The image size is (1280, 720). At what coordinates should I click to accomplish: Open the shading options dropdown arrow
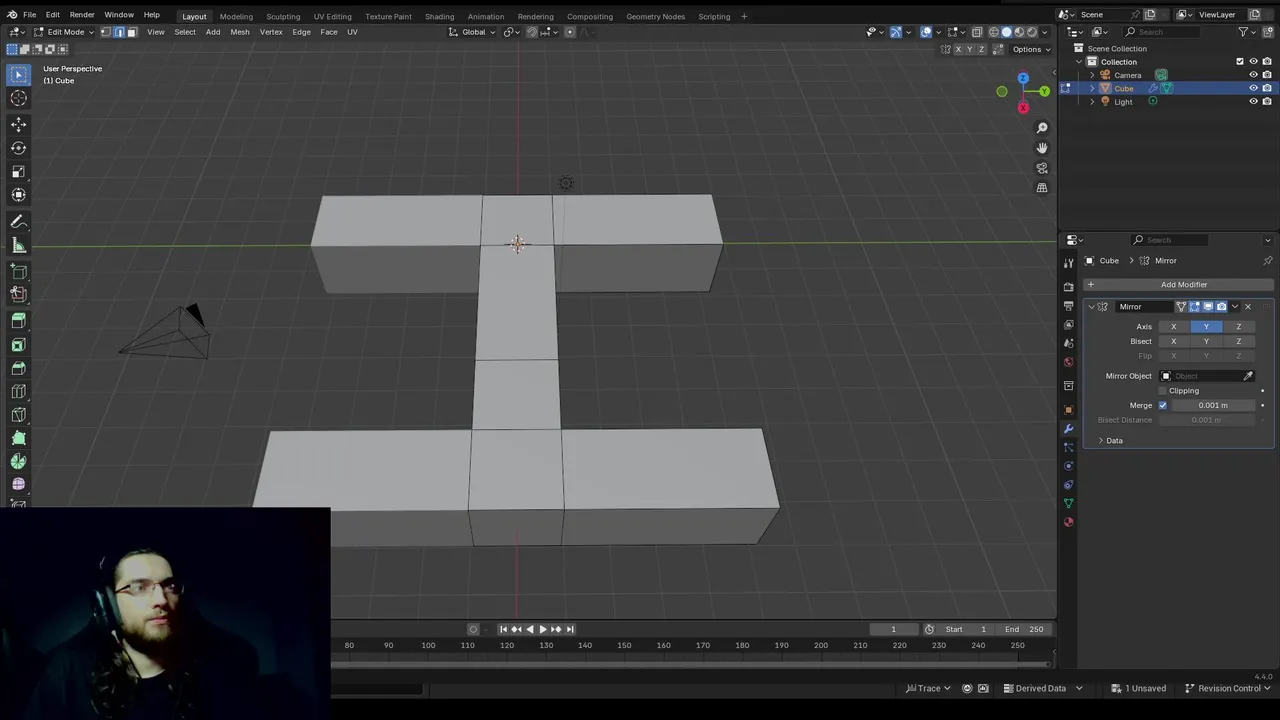(x=1046, y=32)
